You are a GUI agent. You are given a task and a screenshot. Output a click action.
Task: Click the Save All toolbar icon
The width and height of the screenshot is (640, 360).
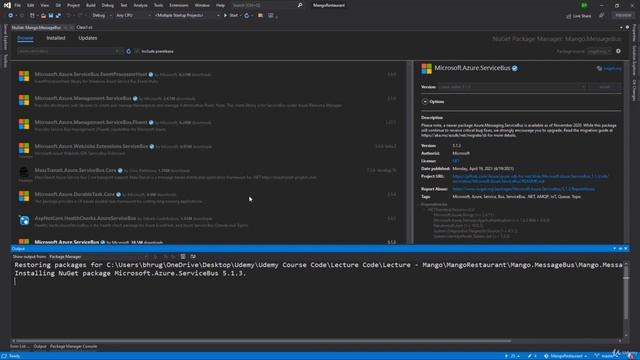(58, 16)
